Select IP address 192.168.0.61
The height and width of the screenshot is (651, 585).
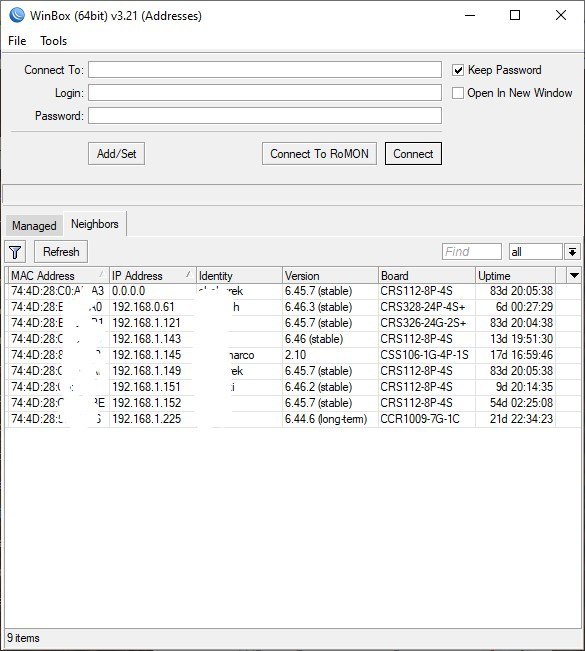143,307
